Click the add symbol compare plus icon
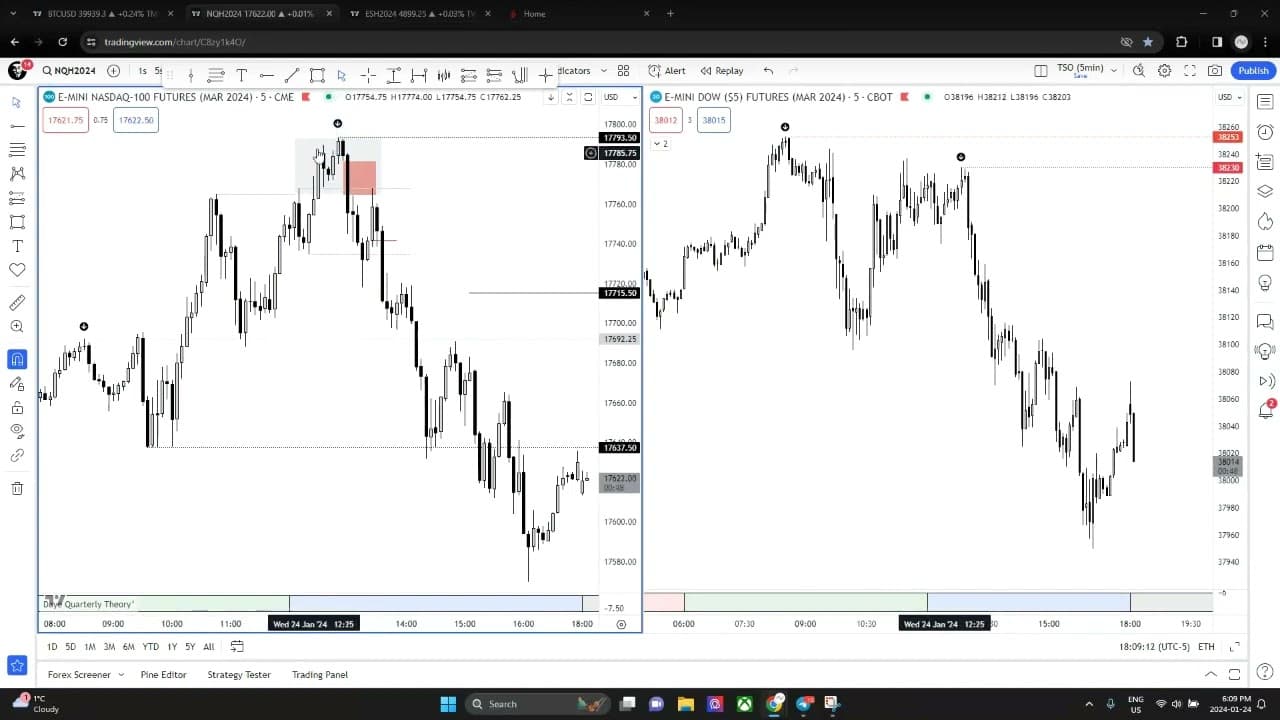The width and height of the screenshot is (1280, 720). click(x=113, y=71)
